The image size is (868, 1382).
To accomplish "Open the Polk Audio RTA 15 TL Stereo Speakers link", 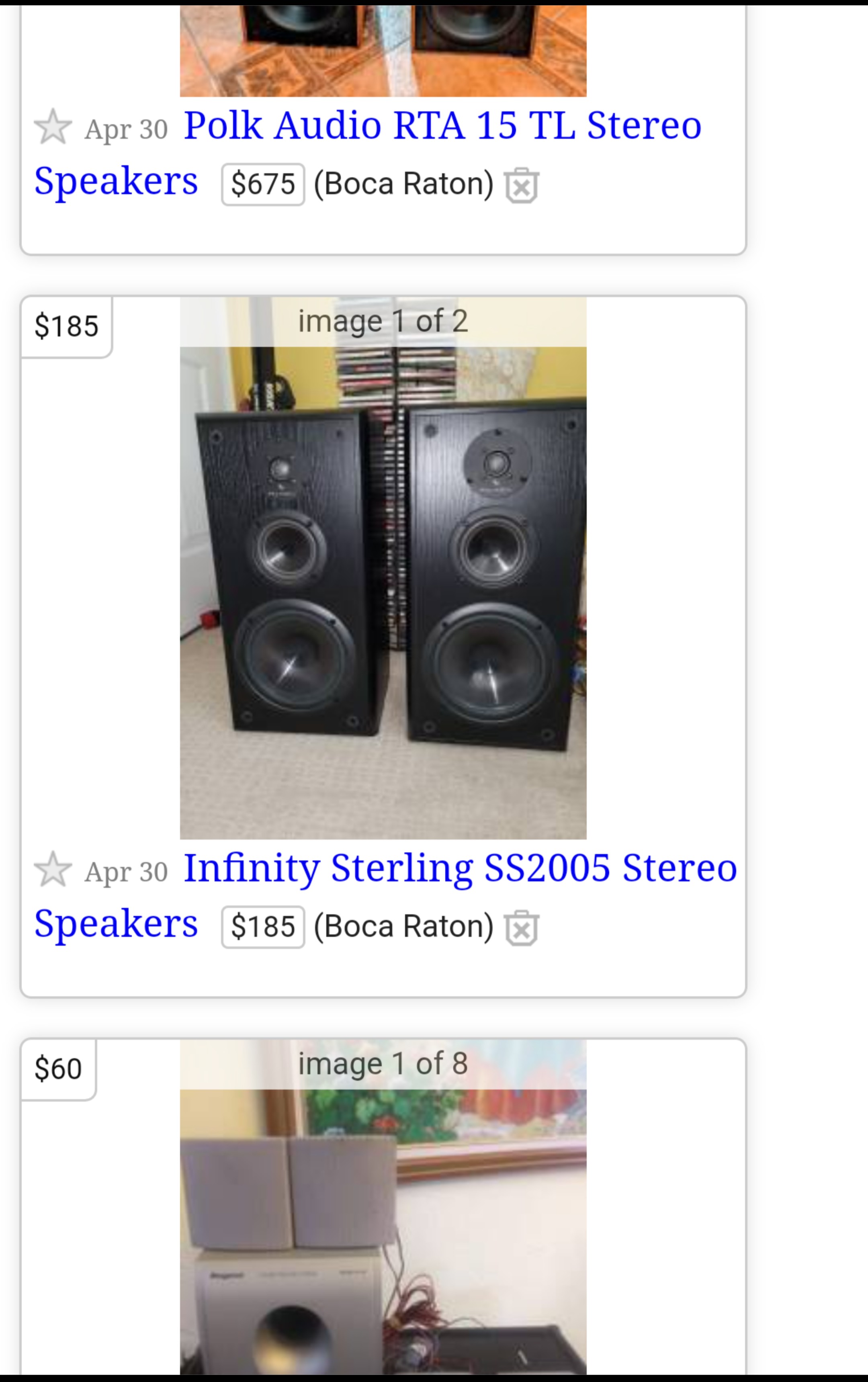I will click(x=442, y=125).
